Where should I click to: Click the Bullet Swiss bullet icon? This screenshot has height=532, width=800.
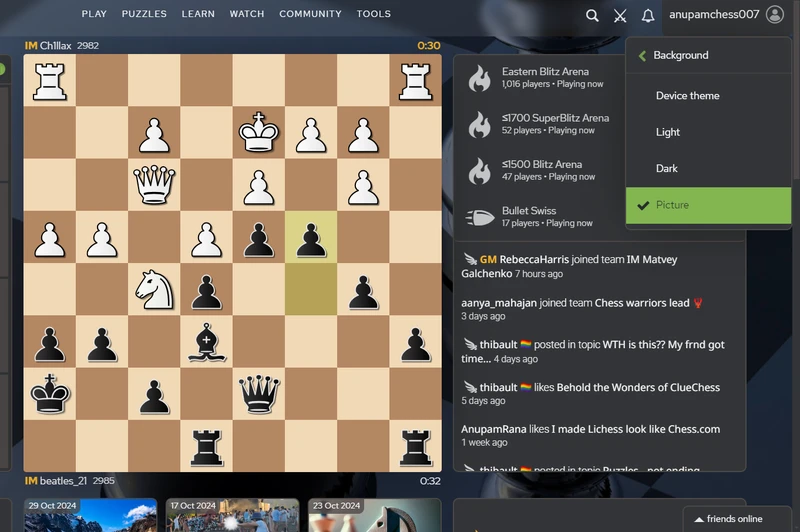click(480, 217)
